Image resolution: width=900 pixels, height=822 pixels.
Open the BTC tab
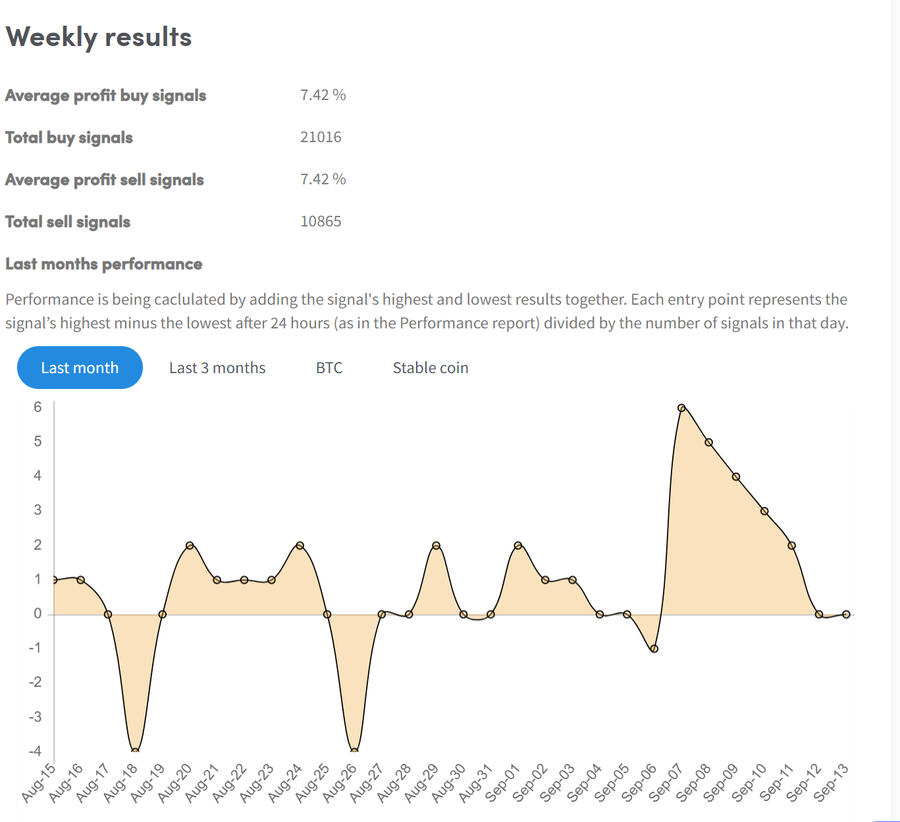(x=328, y=368)
